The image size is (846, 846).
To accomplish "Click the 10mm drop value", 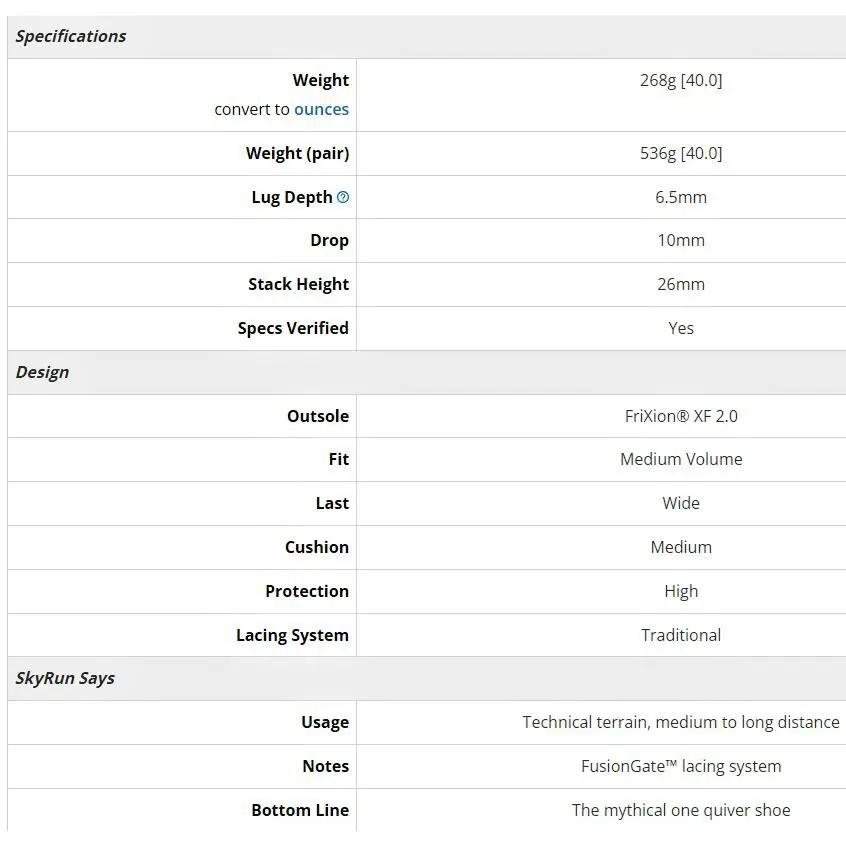I will tap(681, 241).
